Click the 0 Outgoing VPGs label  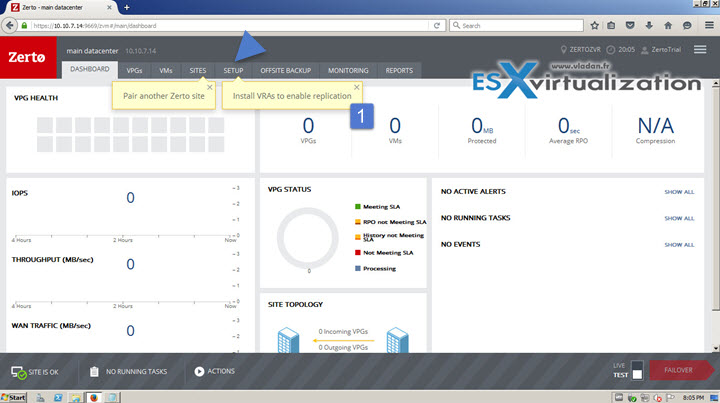[343, 347]
